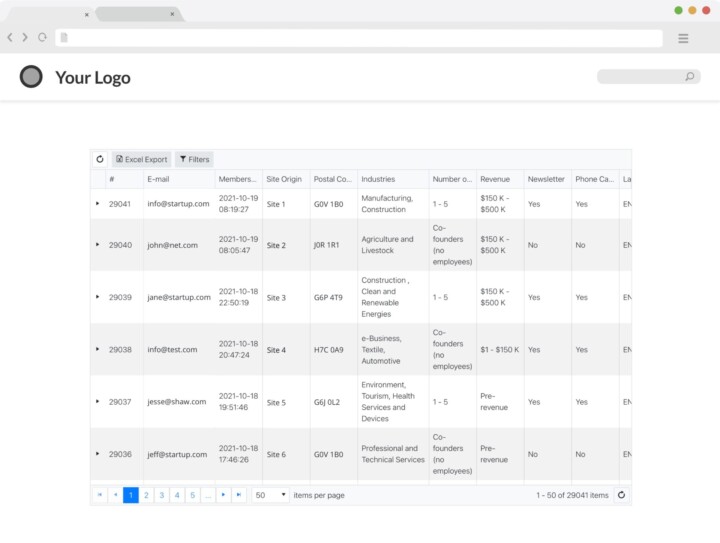Click the Your Logo circle icon
Screen dimensions: 720x543
coord(31,77)
